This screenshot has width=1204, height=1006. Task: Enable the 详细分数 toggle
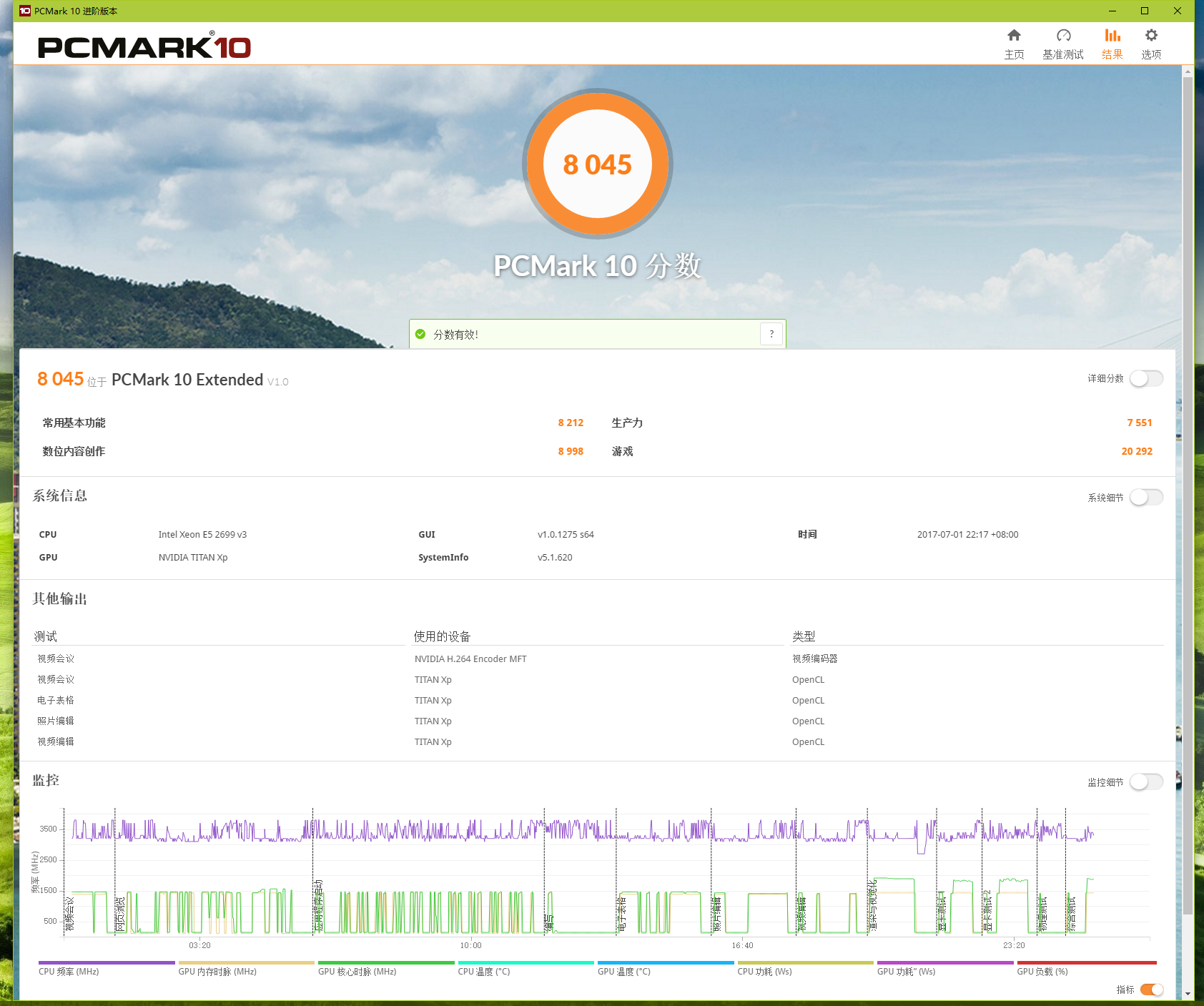click(1146, 379)
